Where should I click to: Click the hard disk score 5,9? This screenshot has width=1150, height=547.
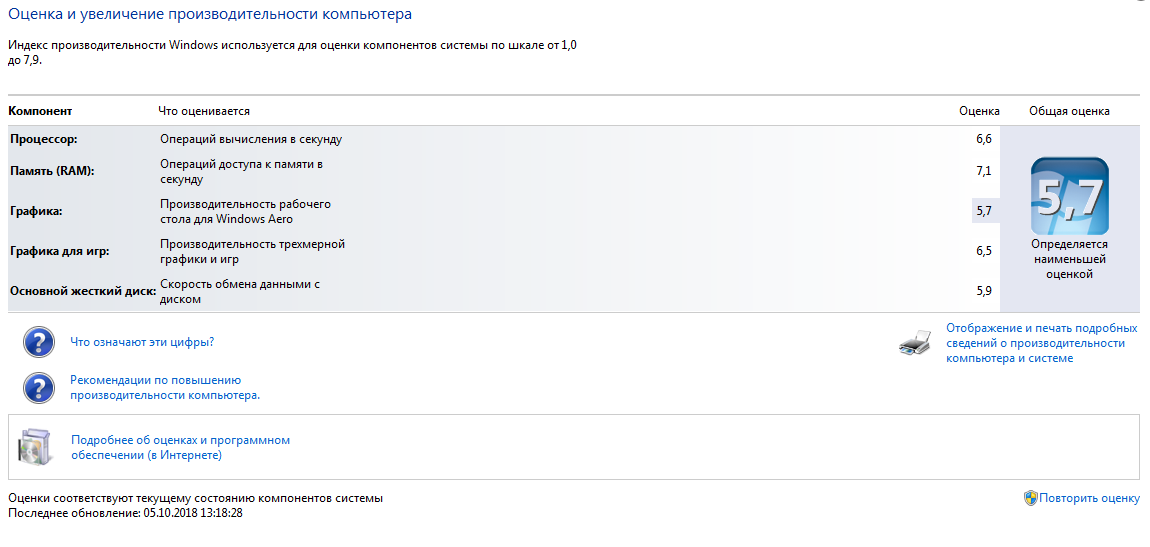(984, 290)
